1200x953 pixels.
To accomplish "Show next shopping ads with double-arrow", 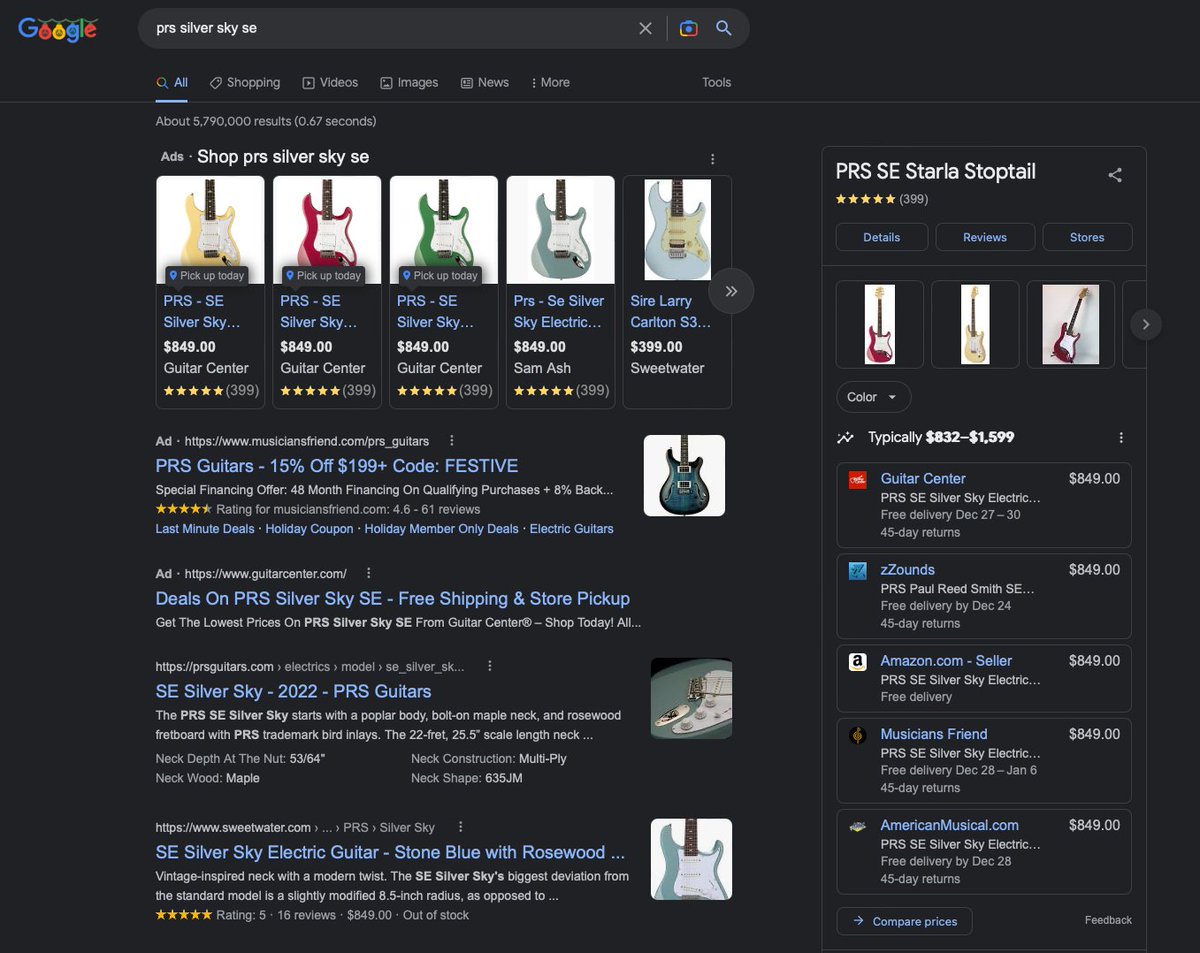I will [731, 291].
